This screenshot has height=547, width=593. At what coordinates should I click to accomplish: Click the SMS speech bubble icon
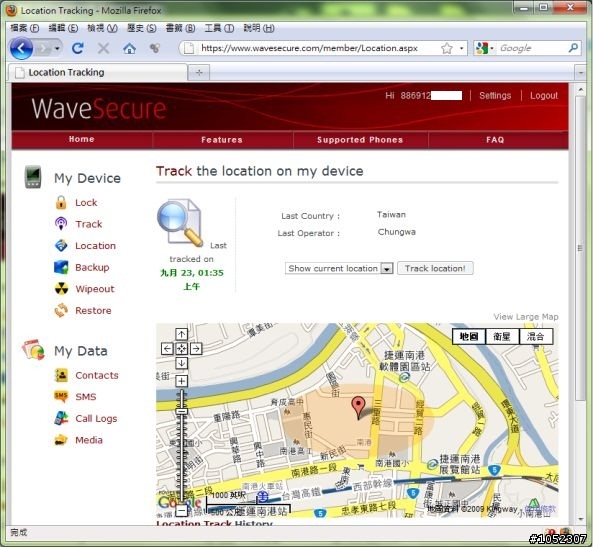[61, 396]
